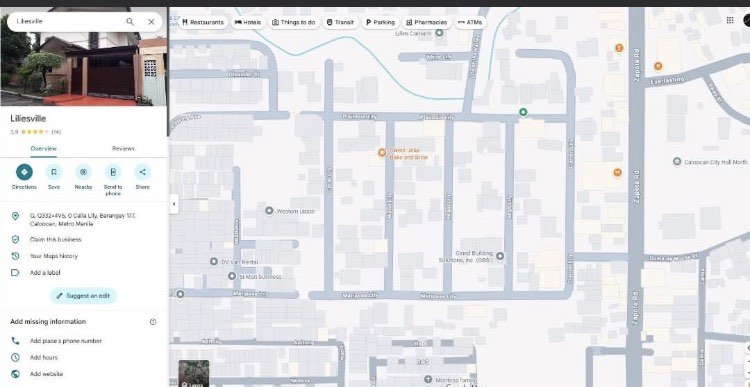Click the search magnifier icon

point(130,22)
